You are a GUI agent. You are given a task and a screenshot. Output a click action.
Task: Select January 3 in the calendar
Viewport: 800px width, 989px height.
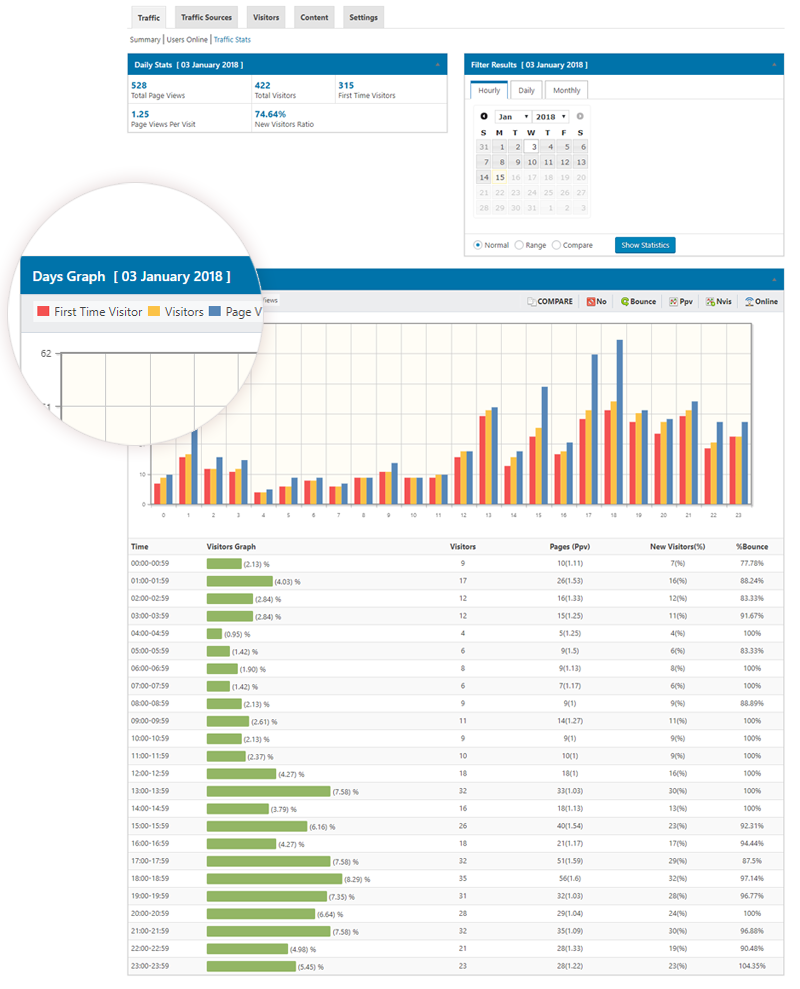coord(533,147)
